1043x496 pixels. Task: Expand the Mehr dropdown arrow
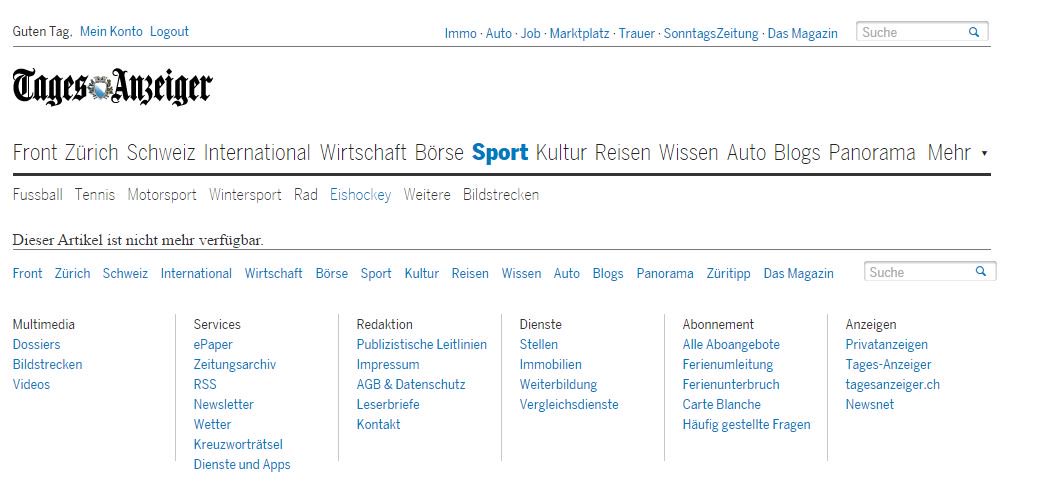tap(984, 154)
